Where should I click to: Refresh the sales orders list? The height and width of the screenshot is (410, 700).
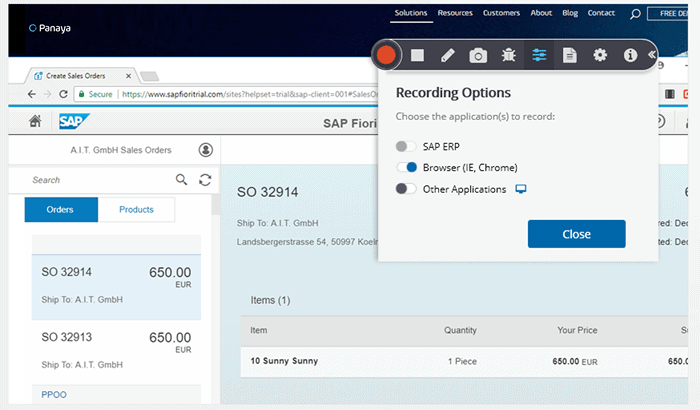pos(205,180)
